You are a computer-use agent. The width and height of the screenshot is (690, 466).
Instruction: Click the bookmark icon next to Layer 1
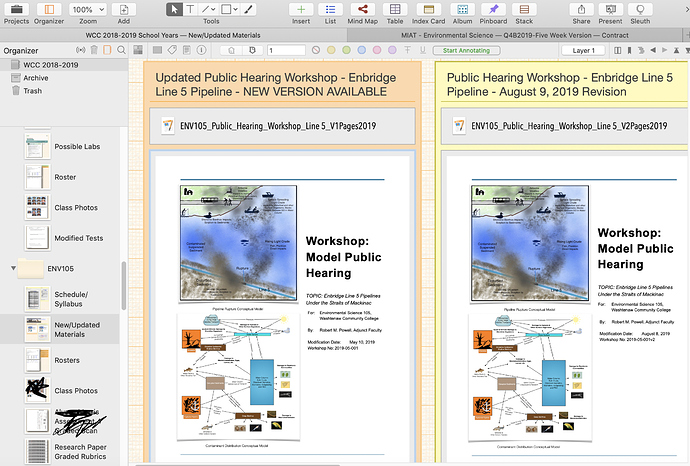pos(630,50)
